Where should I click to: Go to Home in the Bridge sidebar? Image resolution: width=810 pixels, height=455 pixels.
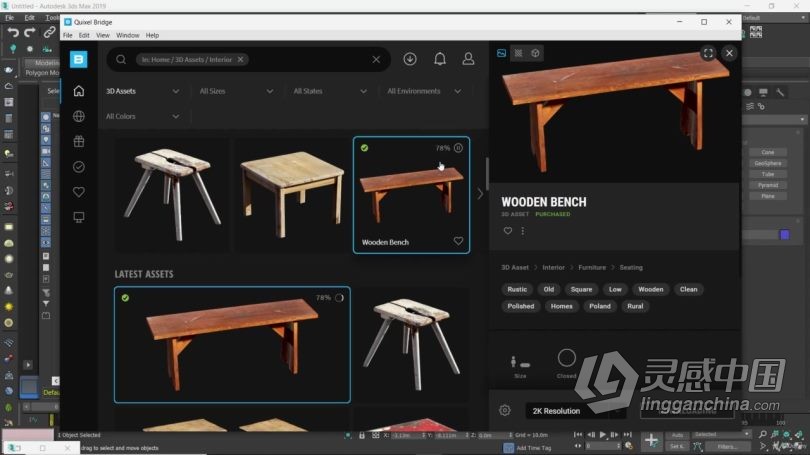79,91
